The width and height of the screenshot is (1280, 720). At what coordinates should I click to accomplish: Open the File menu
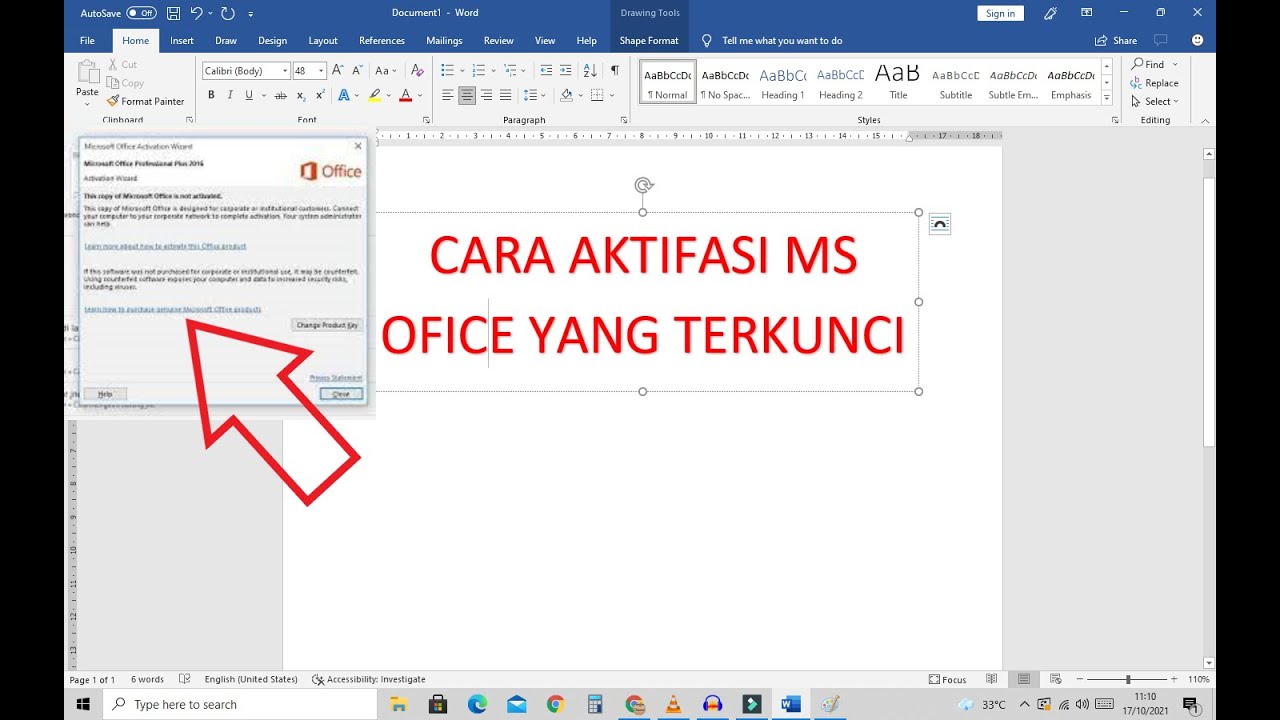pyautogui.click(x=87, y=41)
